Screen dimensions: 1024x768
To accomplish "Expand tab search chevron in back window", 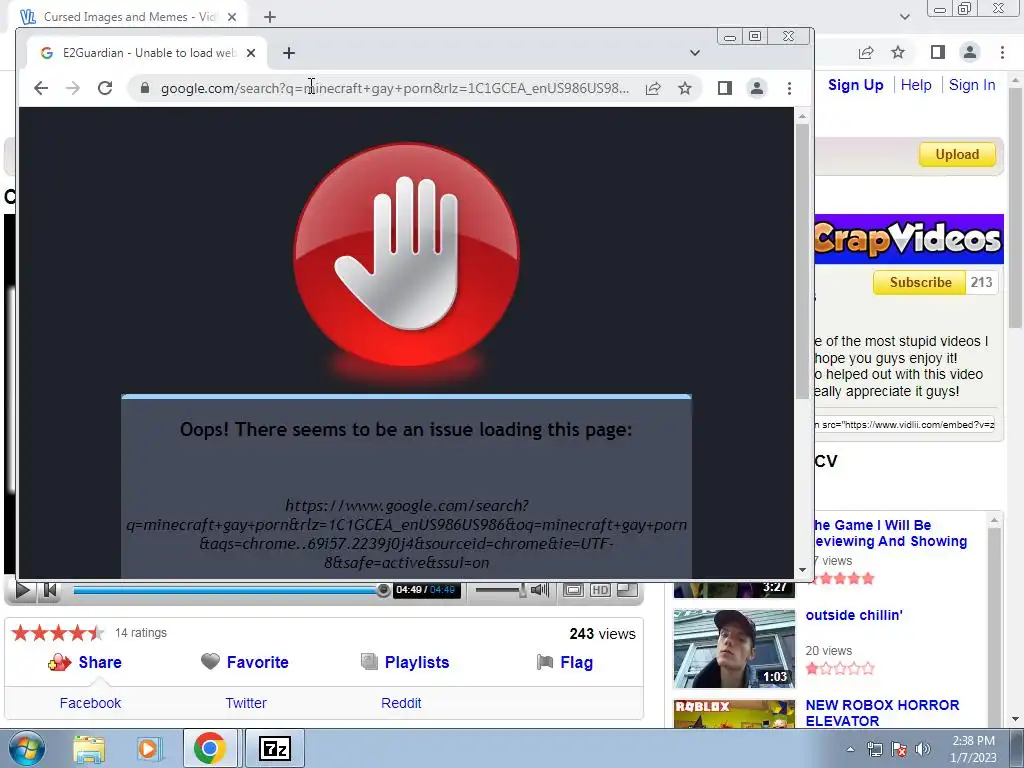I will pyautogui.click(x=904, y=17).
